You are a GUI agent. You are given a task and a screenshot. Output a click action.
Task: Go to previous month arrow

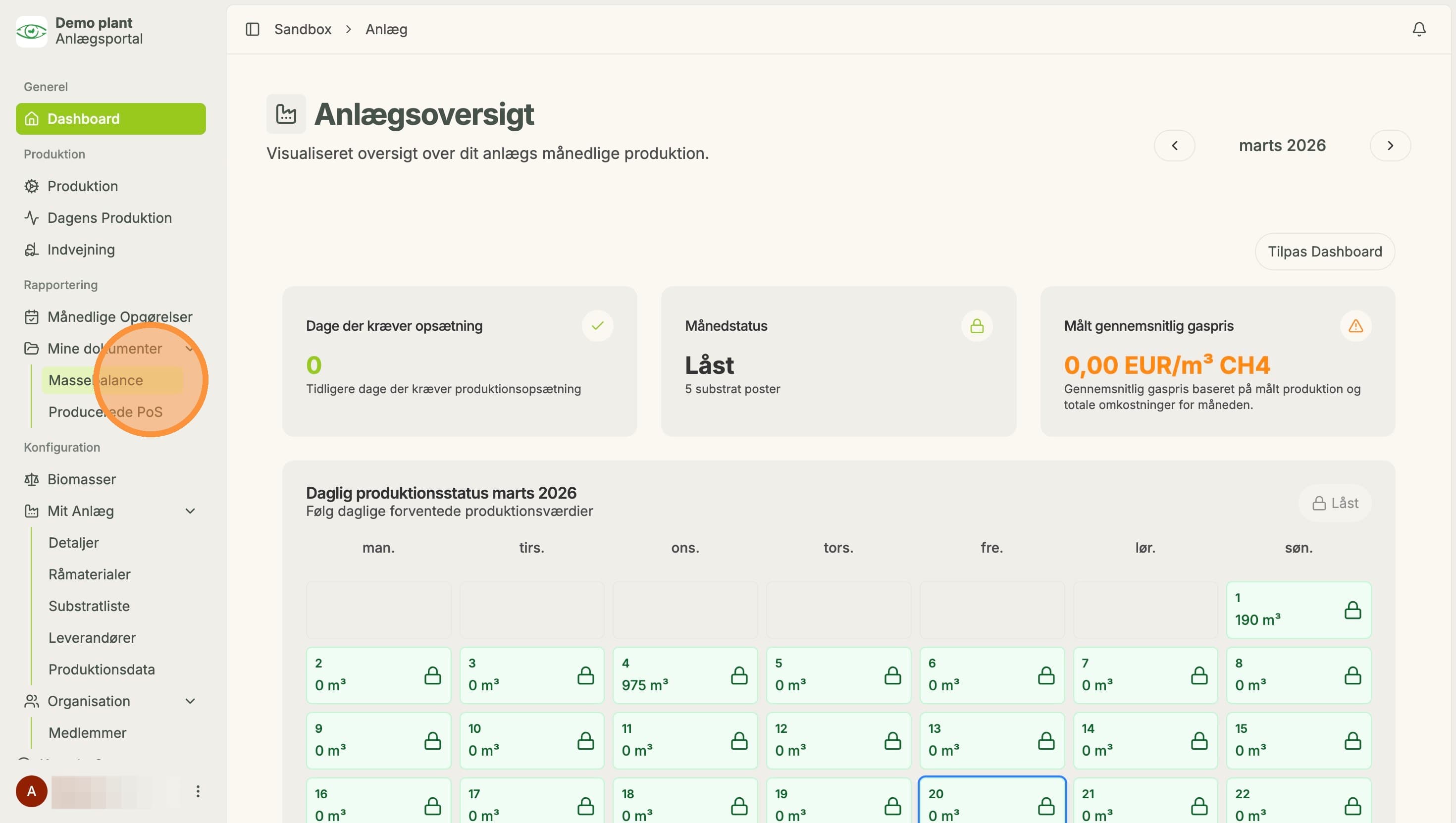1174,146
